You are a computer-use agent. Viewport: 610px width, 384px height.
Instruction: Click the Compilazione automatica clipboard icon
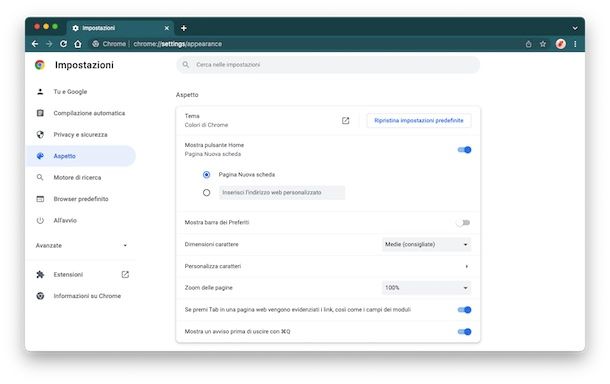click(x=40, y=113)
